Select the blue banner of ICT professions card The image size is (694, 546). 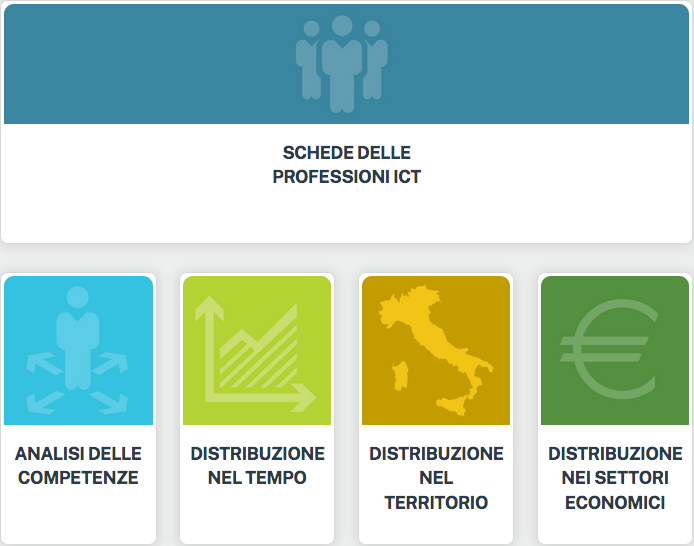(347, 64)
